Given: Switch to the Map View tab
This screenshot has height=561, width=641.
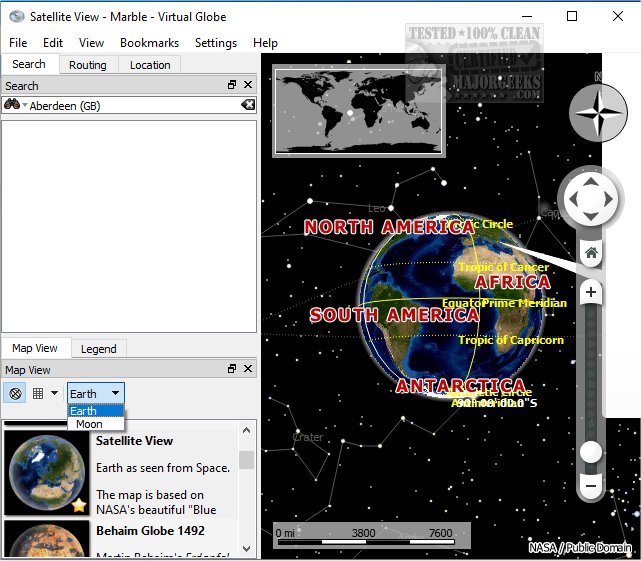Looking at the screenshot, I should pos(35,348).
